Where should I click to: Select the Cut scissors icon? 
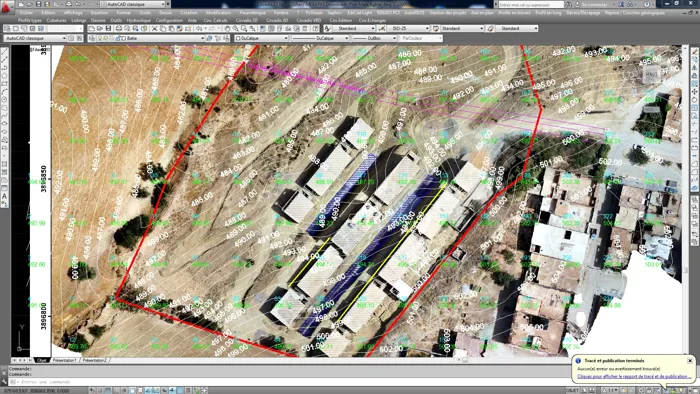tap(154, 29)
